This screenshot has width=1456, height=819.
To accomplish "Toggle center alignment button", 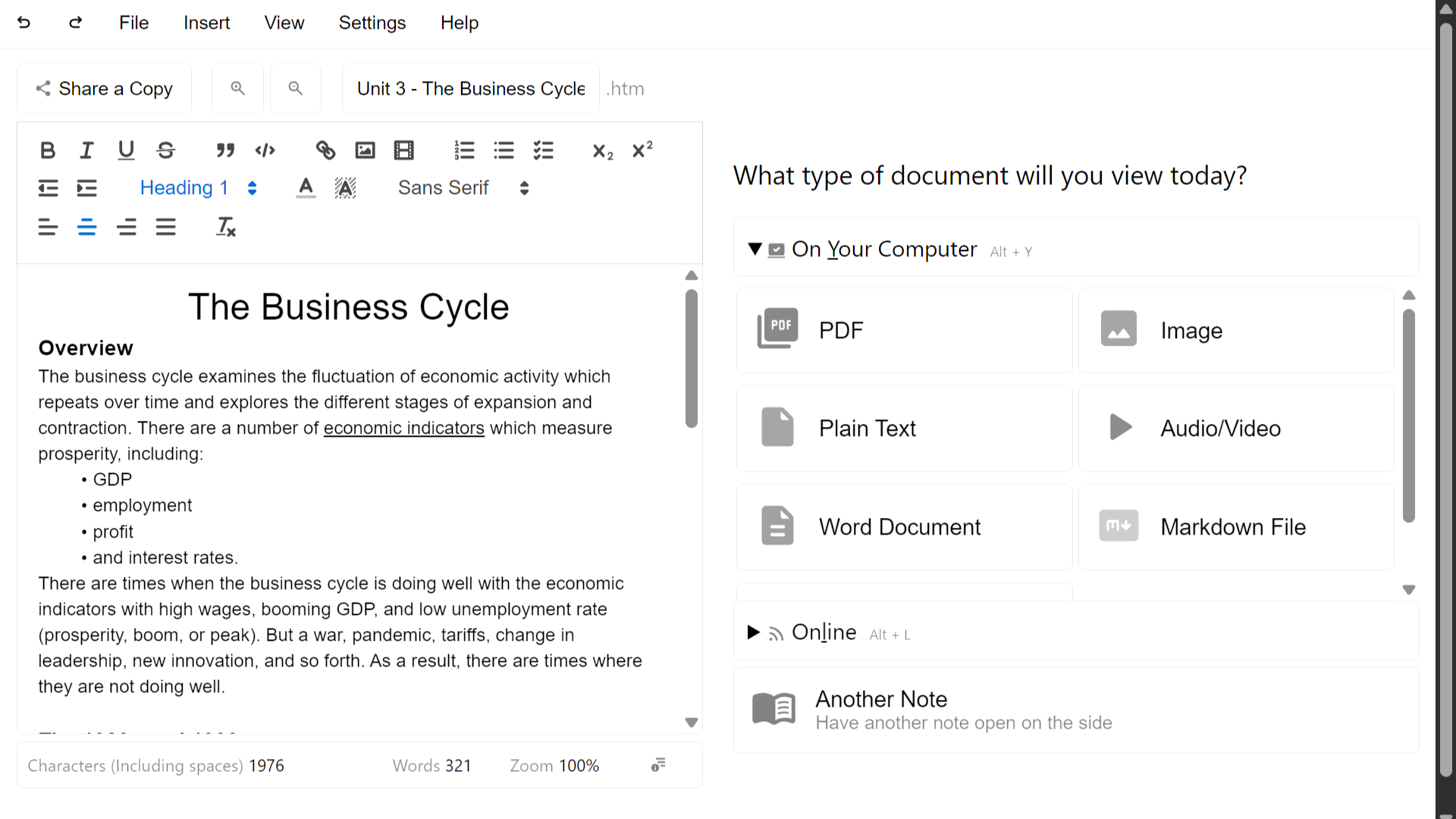I will pos(87,227).
